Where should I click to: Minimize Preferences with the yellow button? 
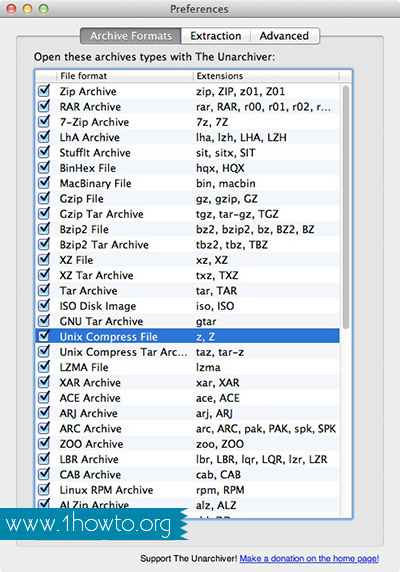point(28,9)
